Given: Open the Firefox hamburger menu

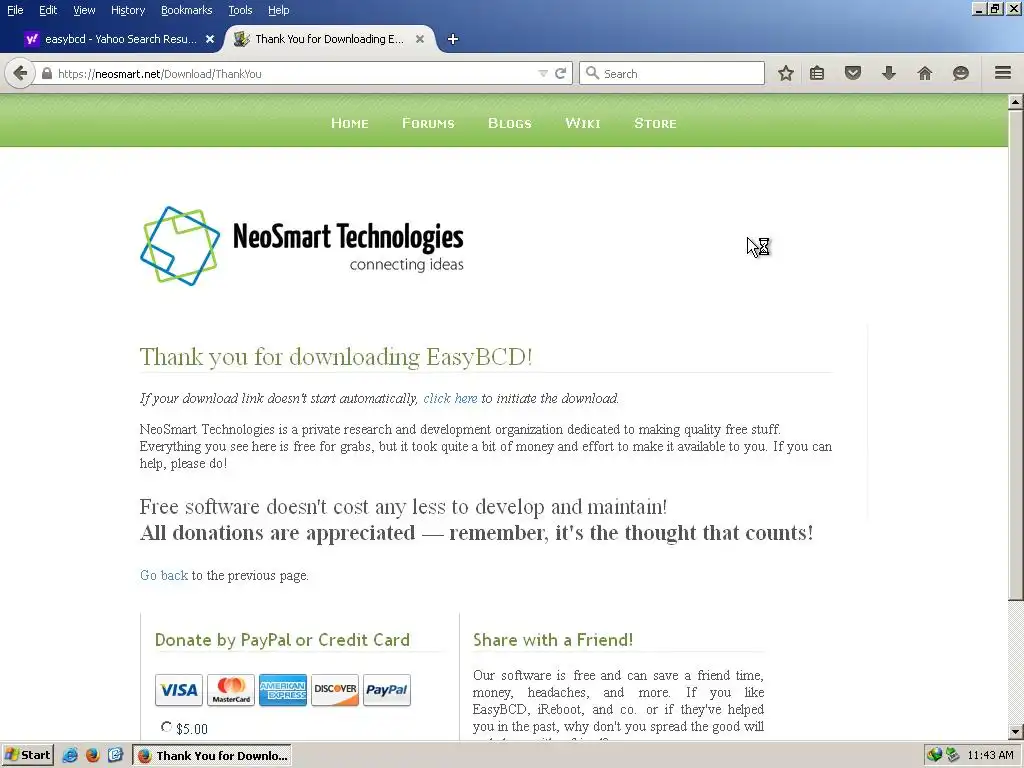Looking at the screenshot, I should pyautogui.click(x=1003, y=72).
